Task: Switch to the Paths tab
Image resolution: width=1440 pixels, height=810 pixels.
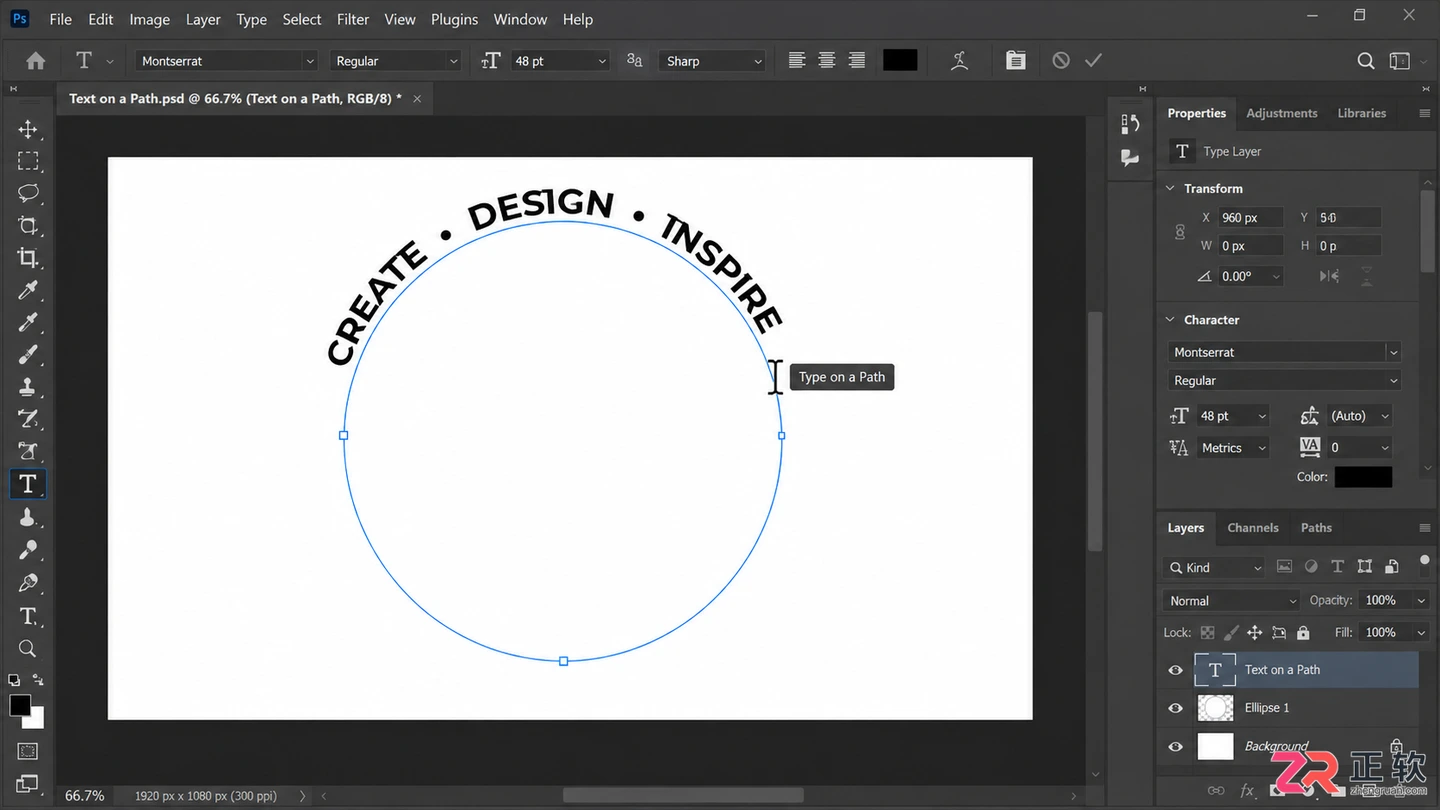Action: click(x=1316, y=528)
